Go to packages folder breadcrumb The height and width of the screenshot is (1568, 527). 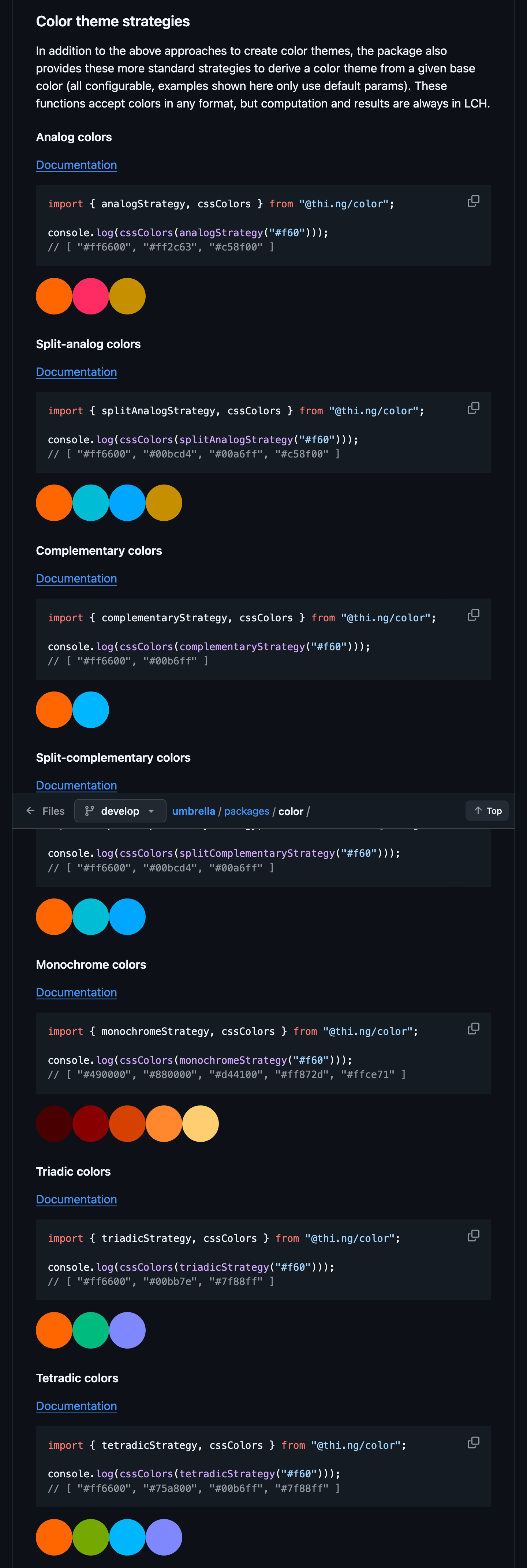246,811
